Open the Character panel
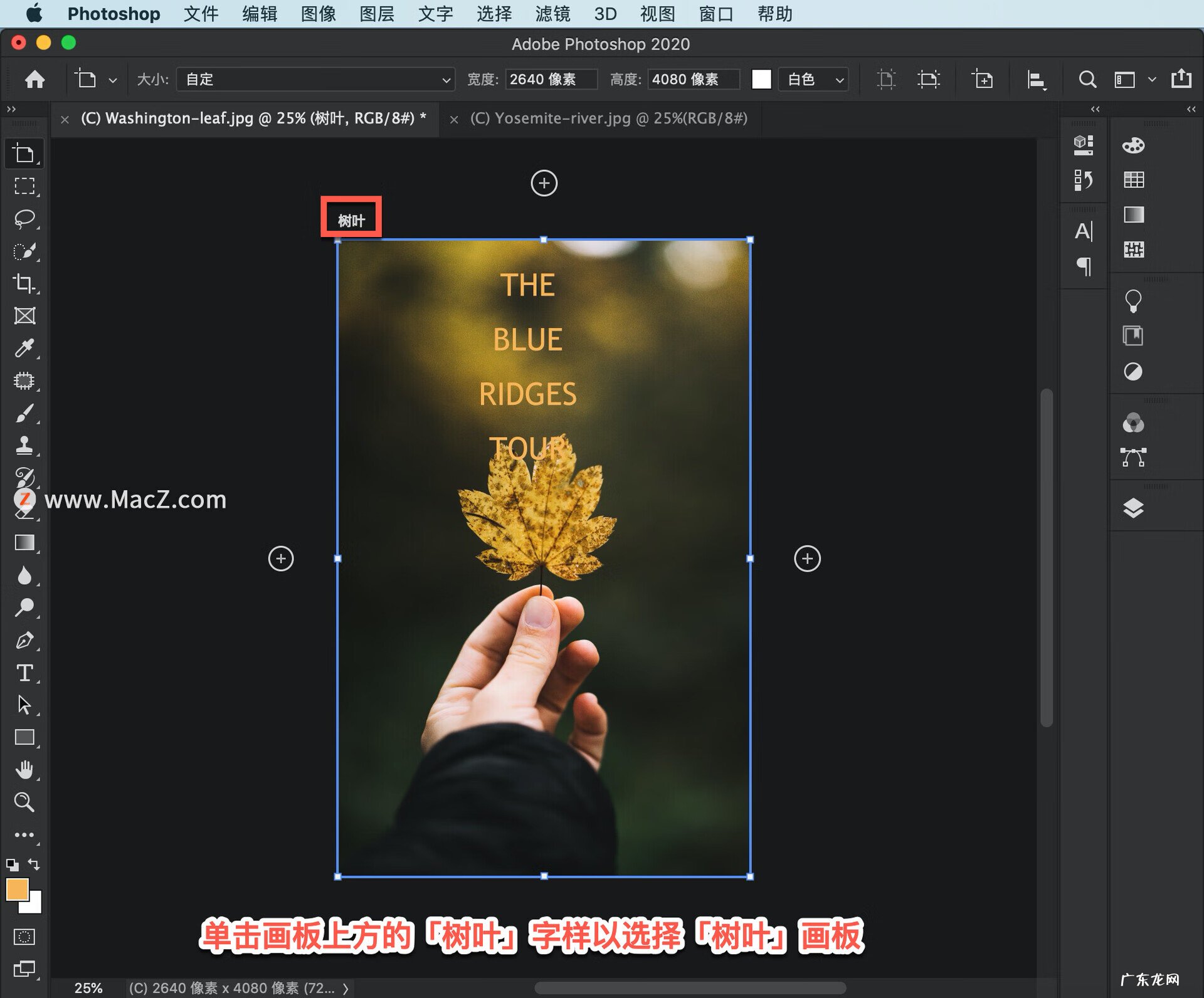 click(1084, 233)
